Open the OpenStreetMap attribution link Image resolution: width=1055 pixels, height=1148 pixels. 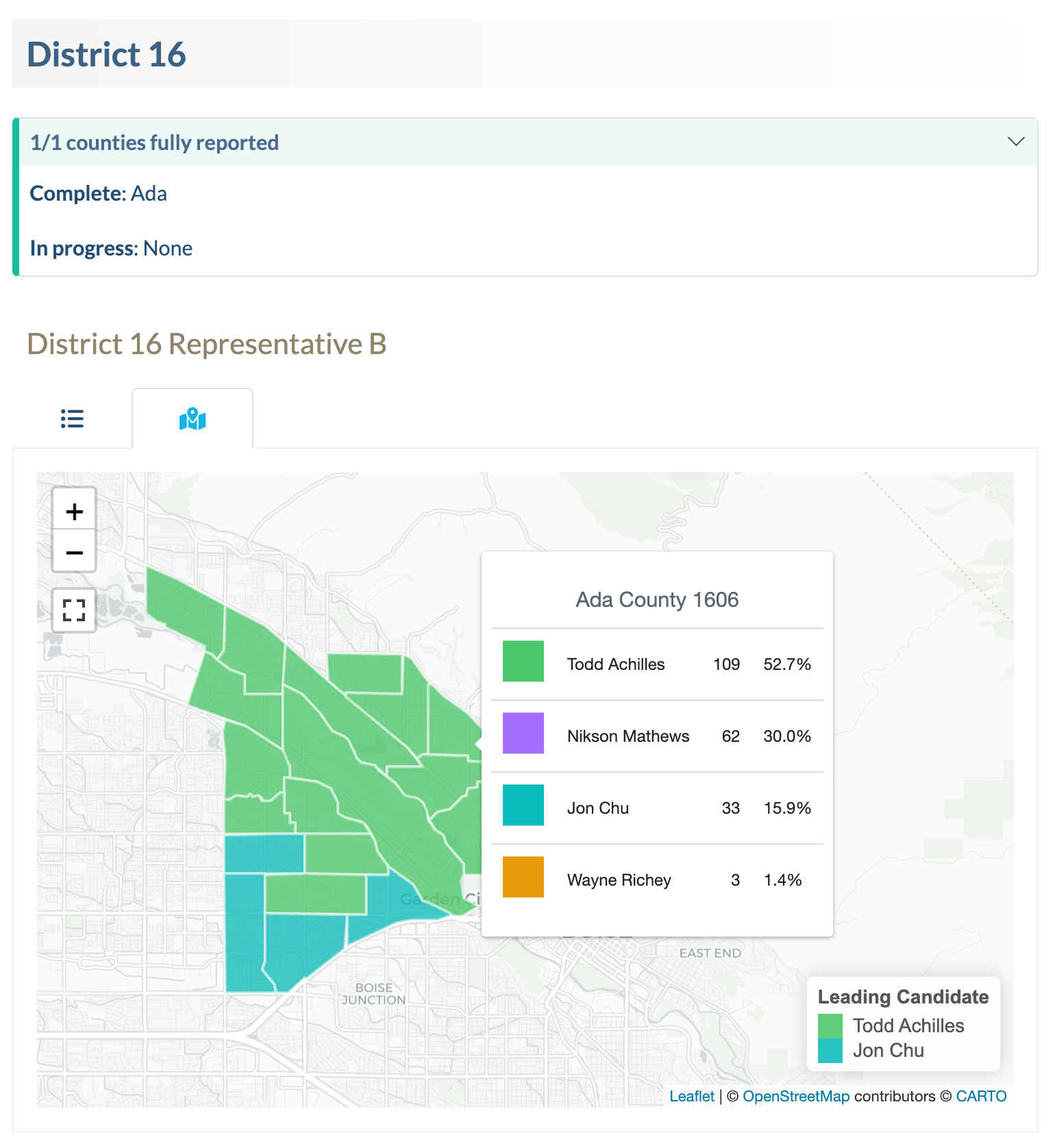(796, 1096)
